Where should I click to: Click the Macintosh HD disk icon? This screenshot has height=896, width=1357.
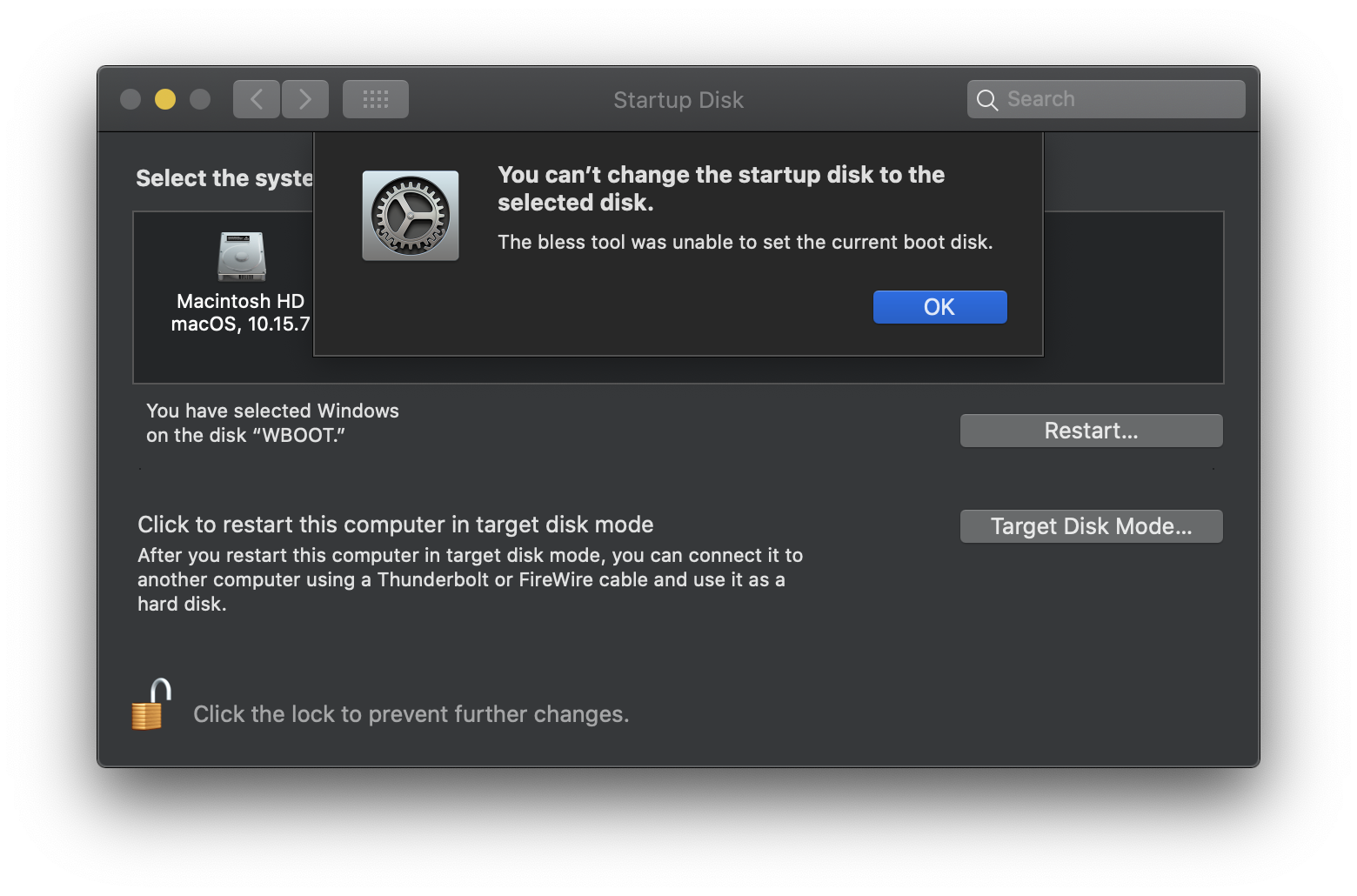pyautogui.click(x=241, y=257)
